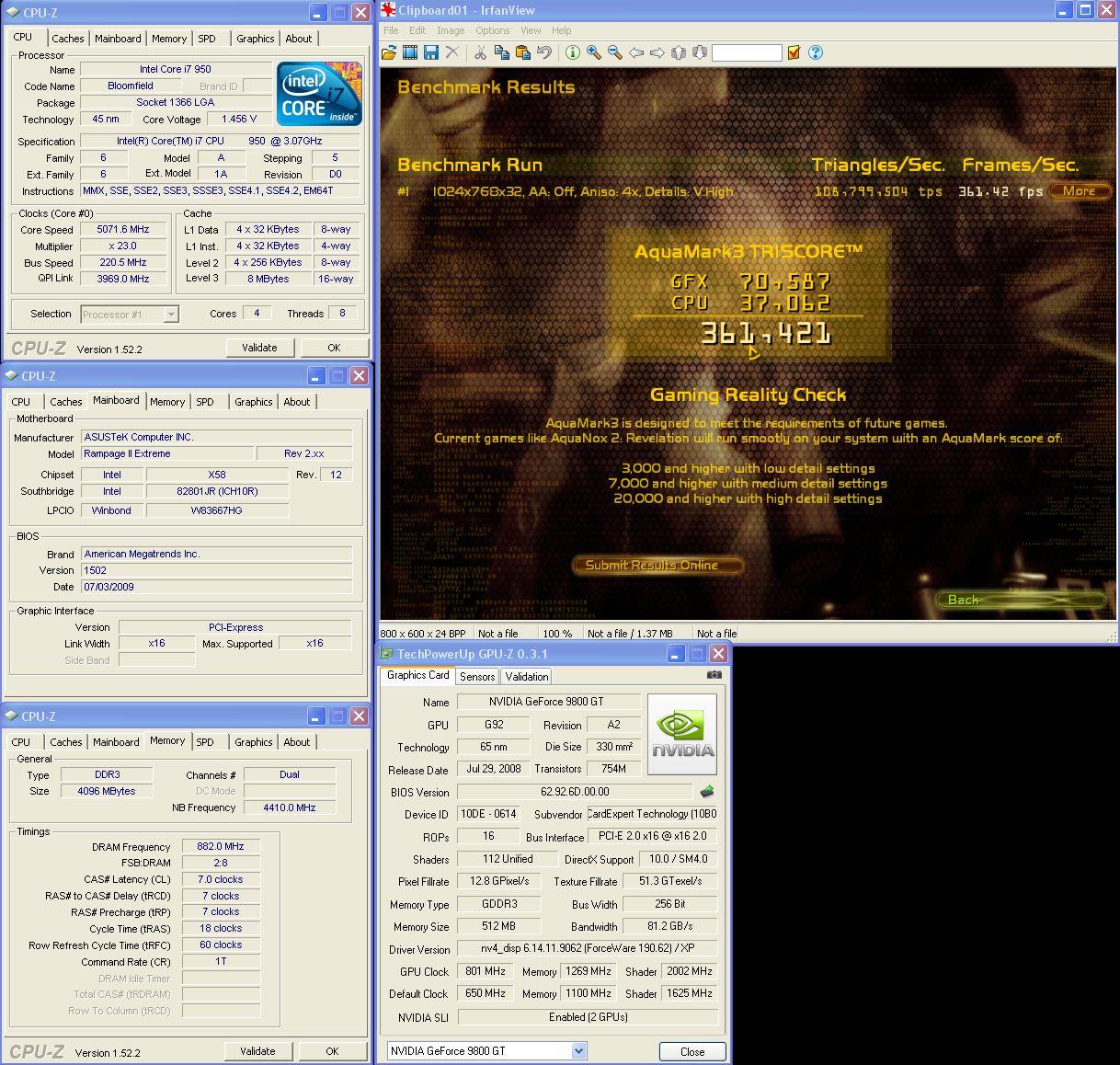1120x1065 pixels.
Task: Click the GPU-Z camera screenshot icon
Action: click(714, 675)
